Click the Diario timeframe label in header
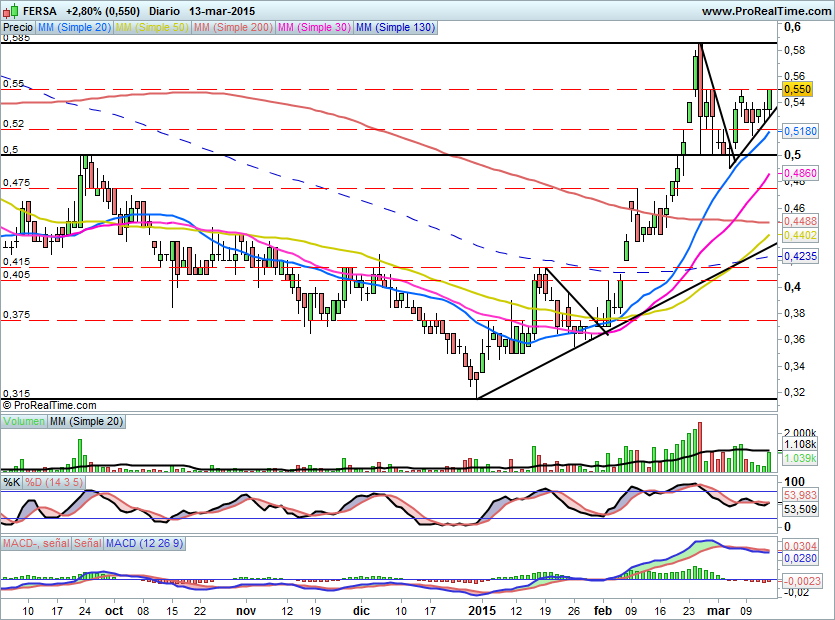Viewport: 835px width, 620px height. [x=165, y=11]
